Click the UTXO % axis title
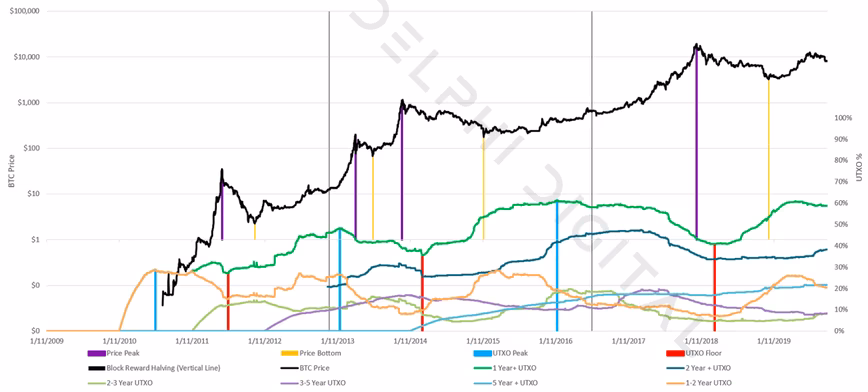The height and width of the screenshot is (392, 868). 861,165
